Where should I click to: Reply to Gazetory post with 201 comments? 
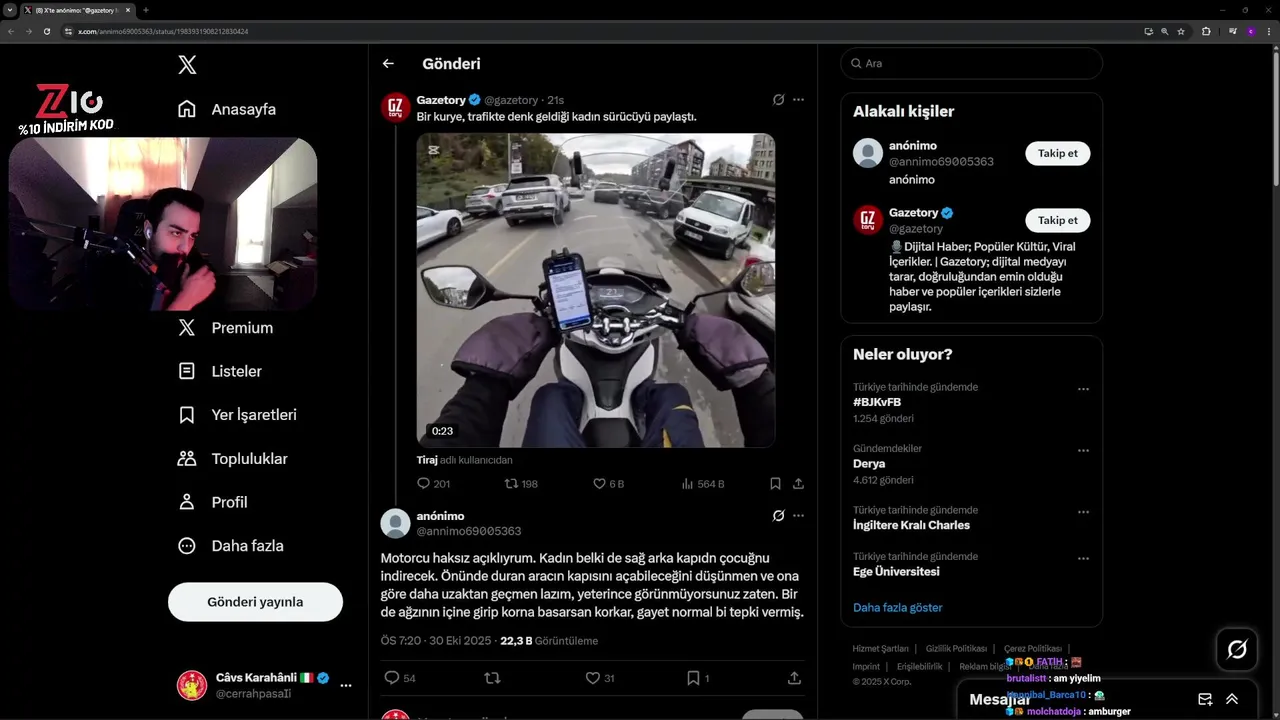click(433, 484)
